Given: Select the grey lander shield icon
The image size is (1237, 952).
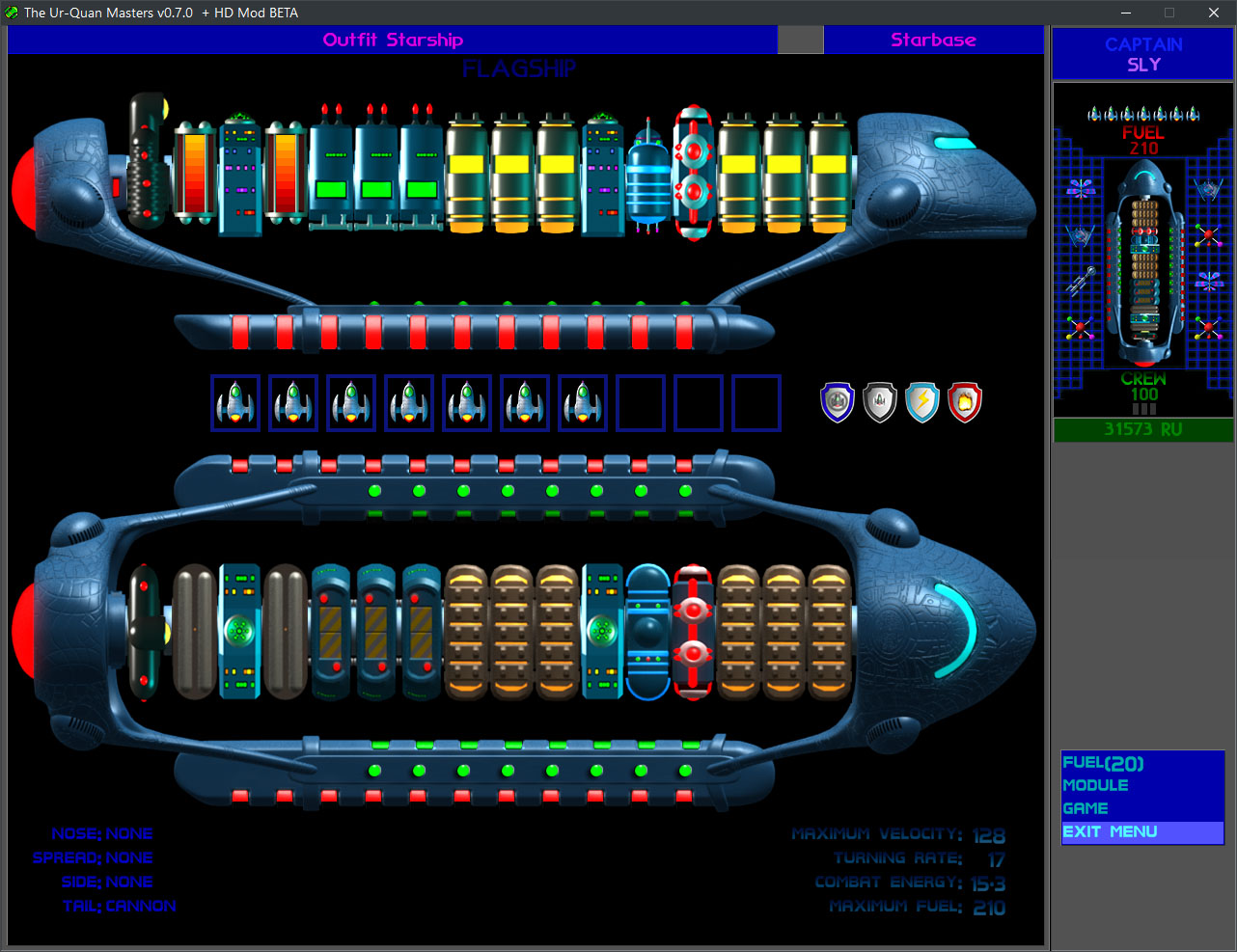Looking at the screenshot, I should coord(880,402).
